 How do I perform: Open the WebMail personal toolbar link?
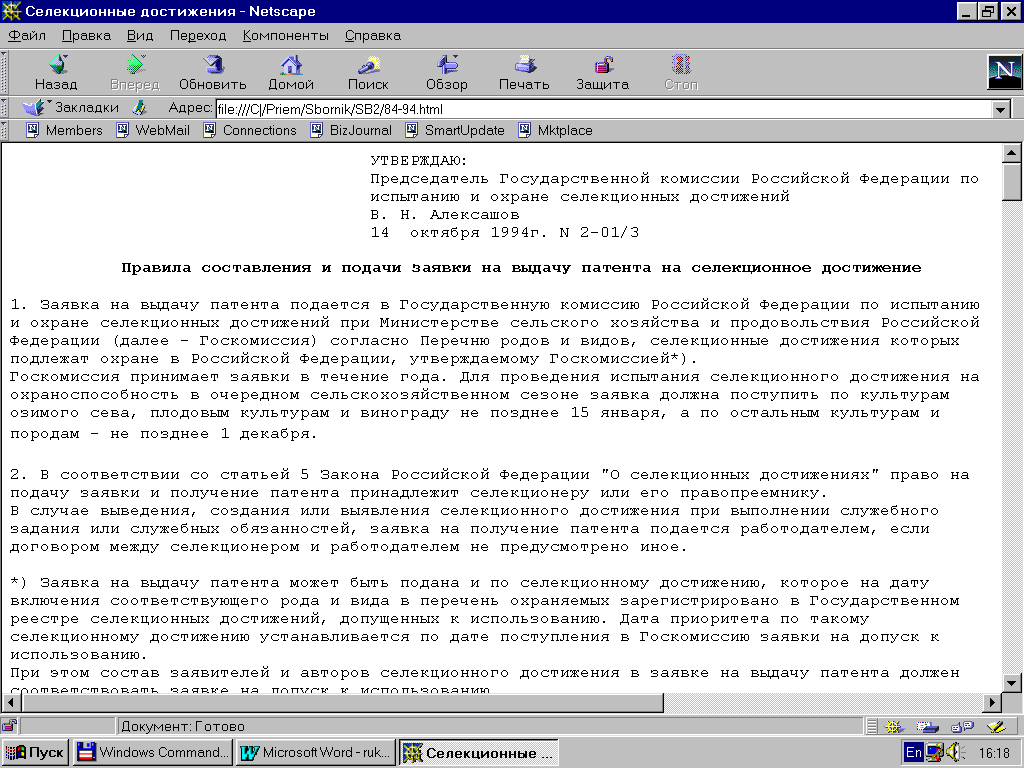click(x=153, y=130)
